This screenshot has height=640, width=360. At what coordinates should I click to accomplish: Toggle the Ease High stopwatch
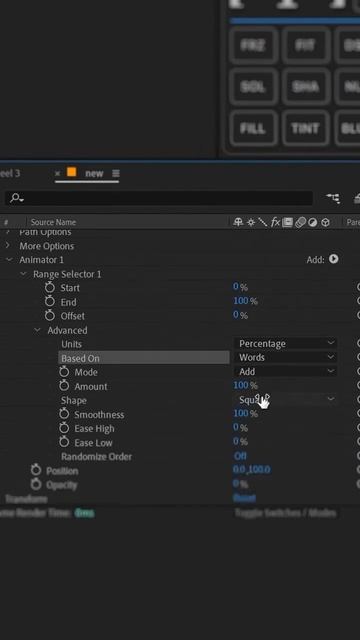pos(64,428)
